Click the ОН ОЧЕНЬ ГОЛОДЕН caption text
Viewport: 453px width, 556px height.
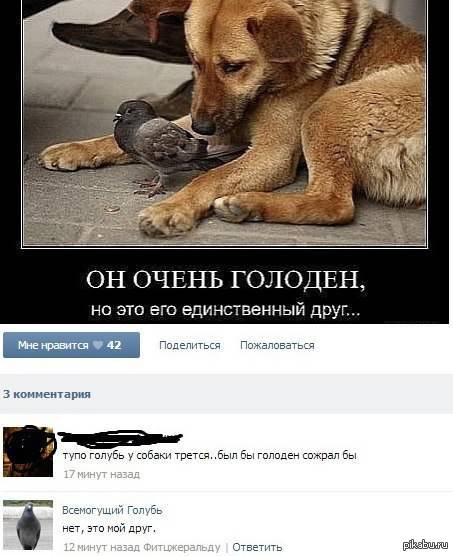pos(225,280)
